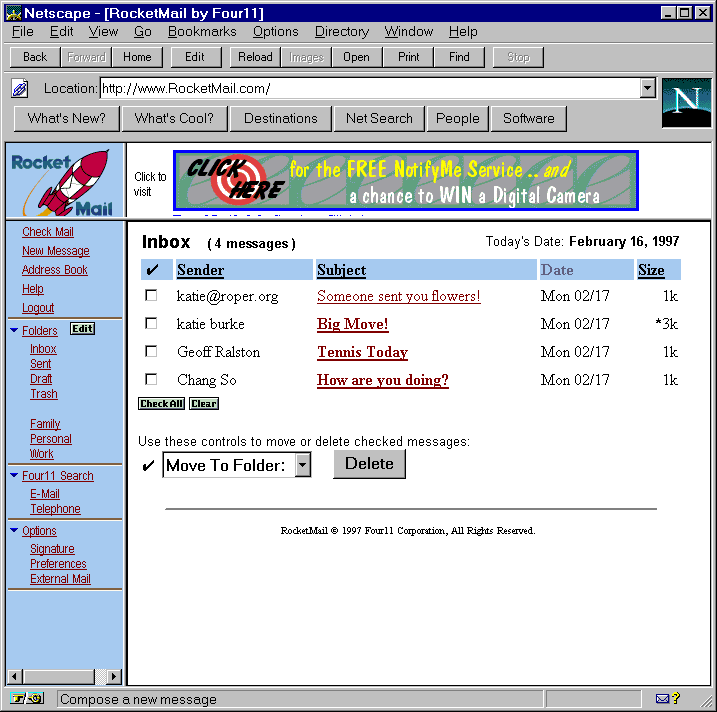Open the 'How are you doing?' message
Screen dimensions: 717x712
tap(383, 380)
